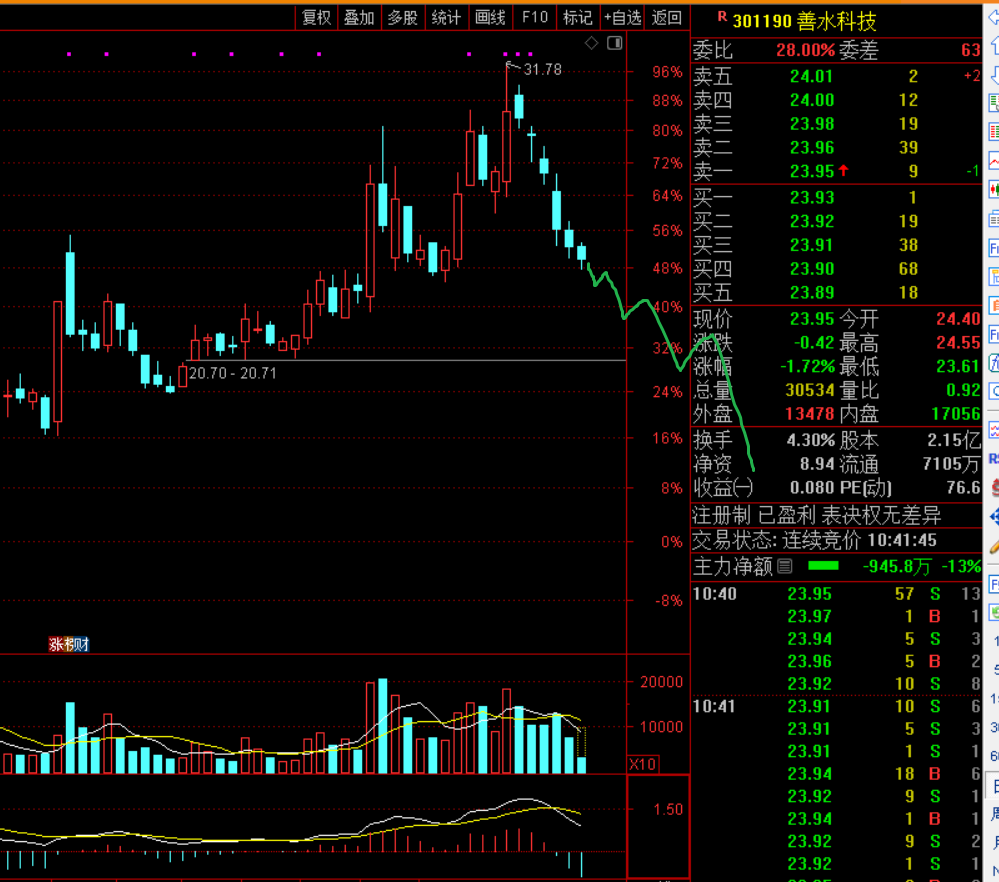The image size is (999, 882).
Task: Select the 卖四 24.00 ask row
Action: 836,100
